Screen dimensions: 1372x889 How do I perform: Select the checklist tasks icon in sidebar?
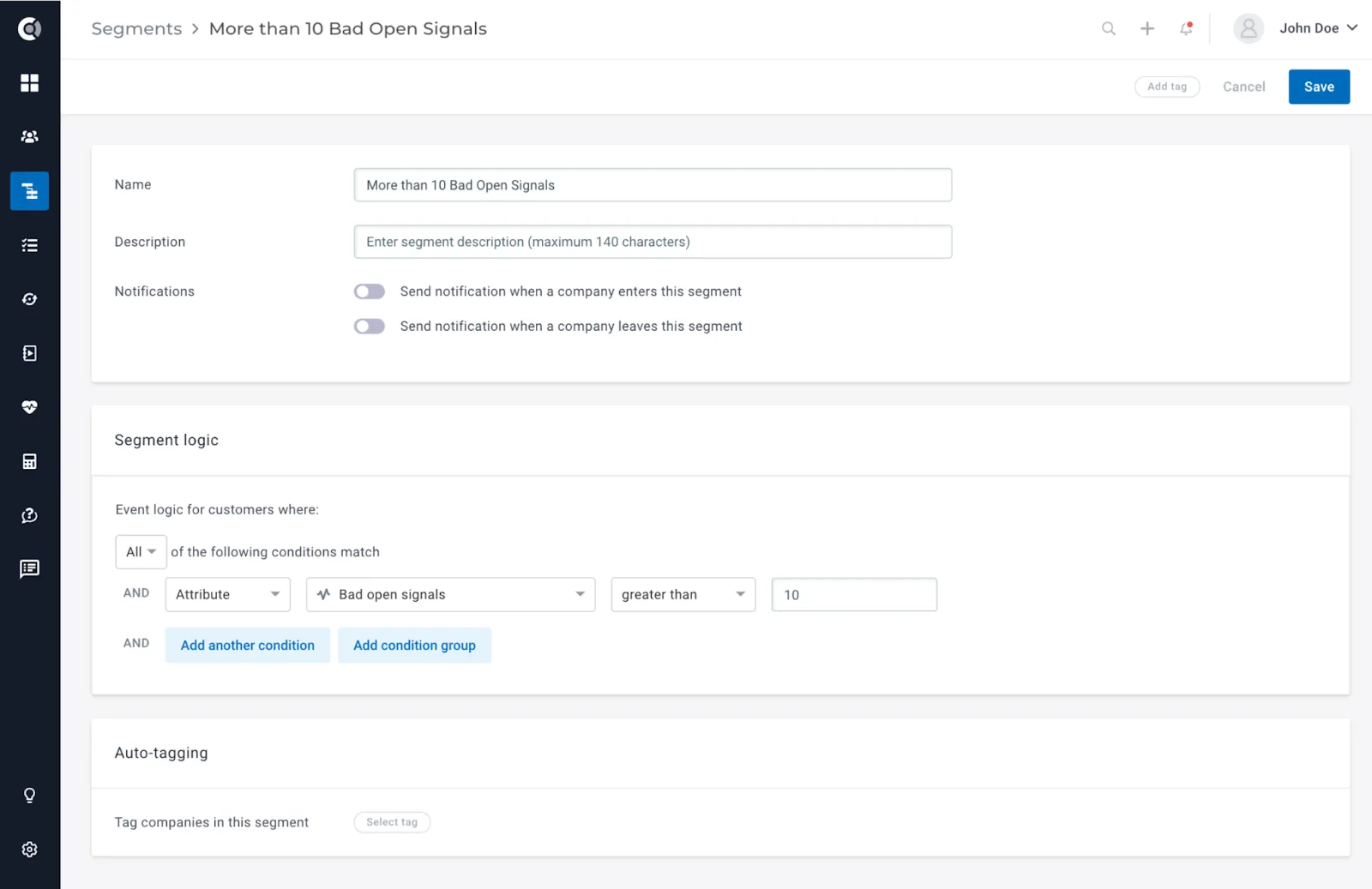coord(29,245)
